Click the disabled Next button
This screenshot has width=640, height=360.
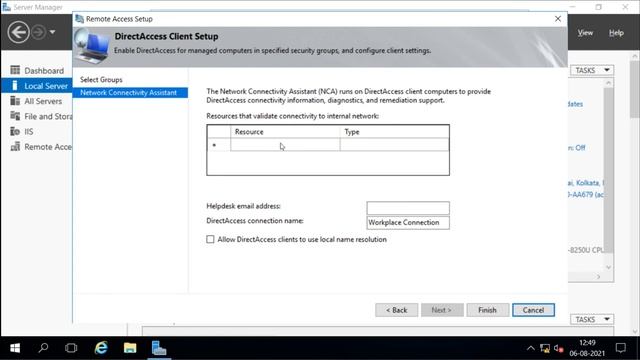pyautogui.click(x=442, y=310)
